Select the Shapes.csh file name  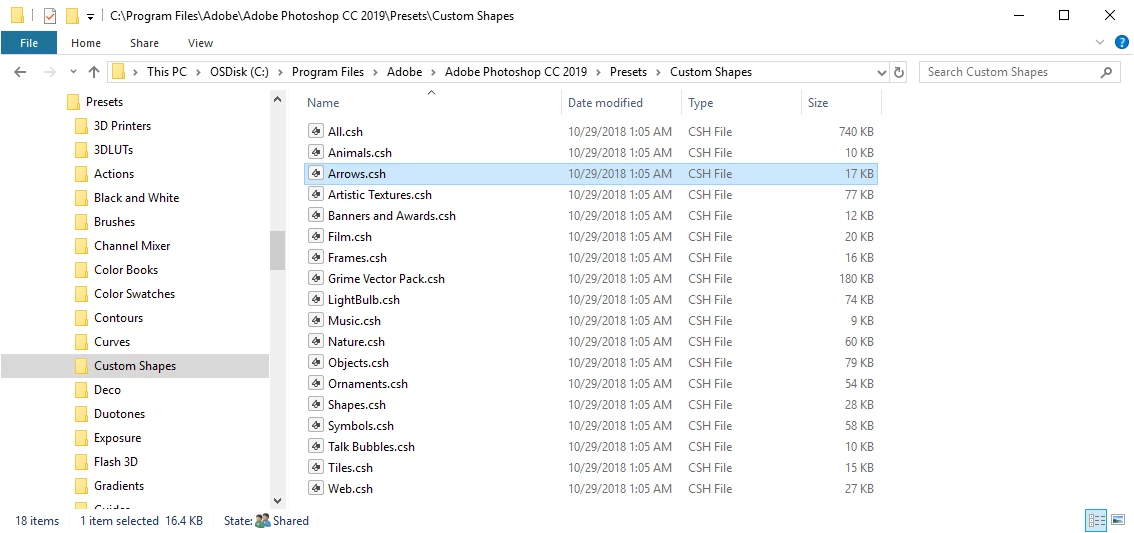click(357, 404)
